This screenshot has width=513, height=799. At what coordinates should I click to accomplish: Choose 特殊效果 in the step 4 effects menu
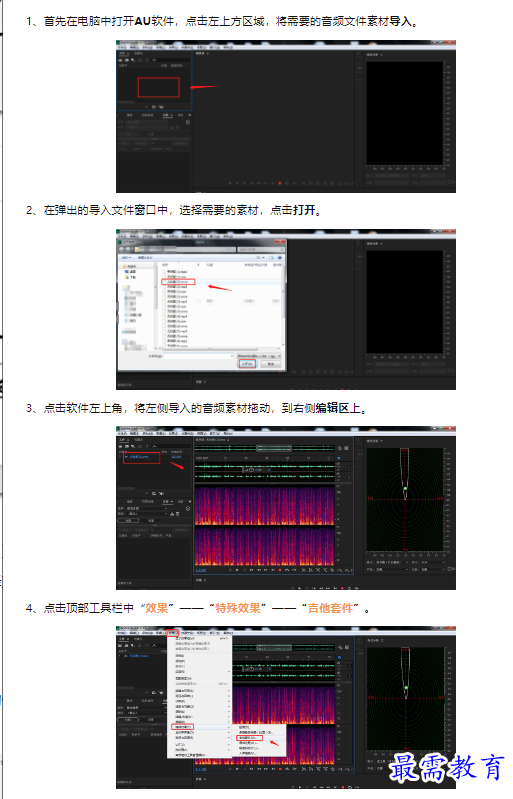click(183, 727)
